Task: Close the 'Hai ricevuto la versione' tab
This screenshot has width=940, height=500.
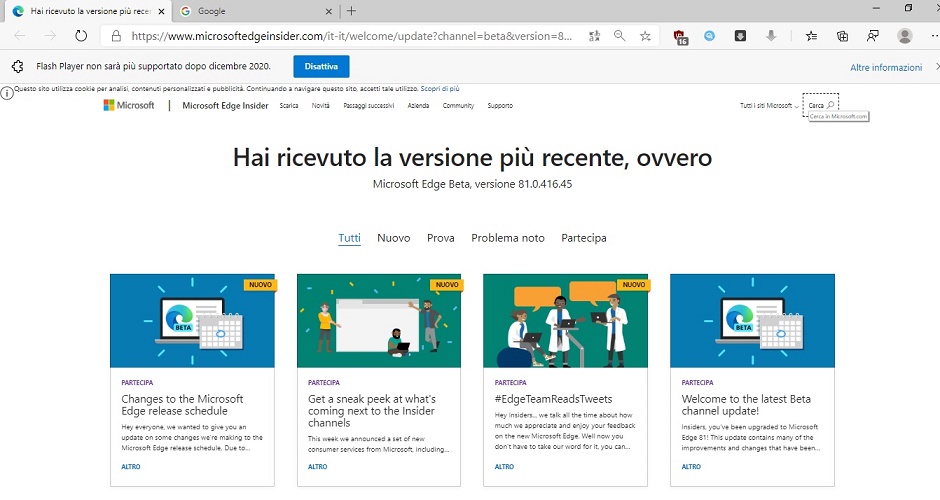Action: 161,11
